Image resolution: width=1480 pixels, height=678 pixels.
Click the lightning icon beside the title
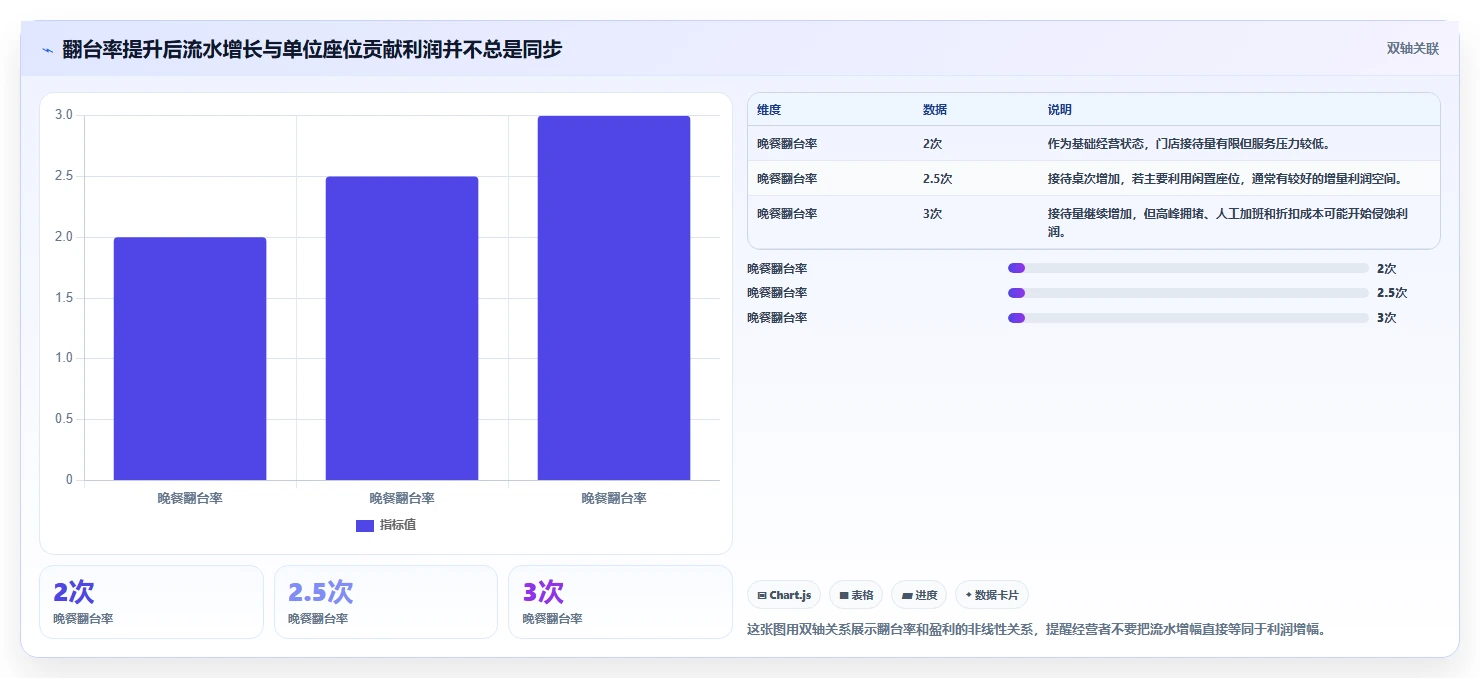pos(48,50)
